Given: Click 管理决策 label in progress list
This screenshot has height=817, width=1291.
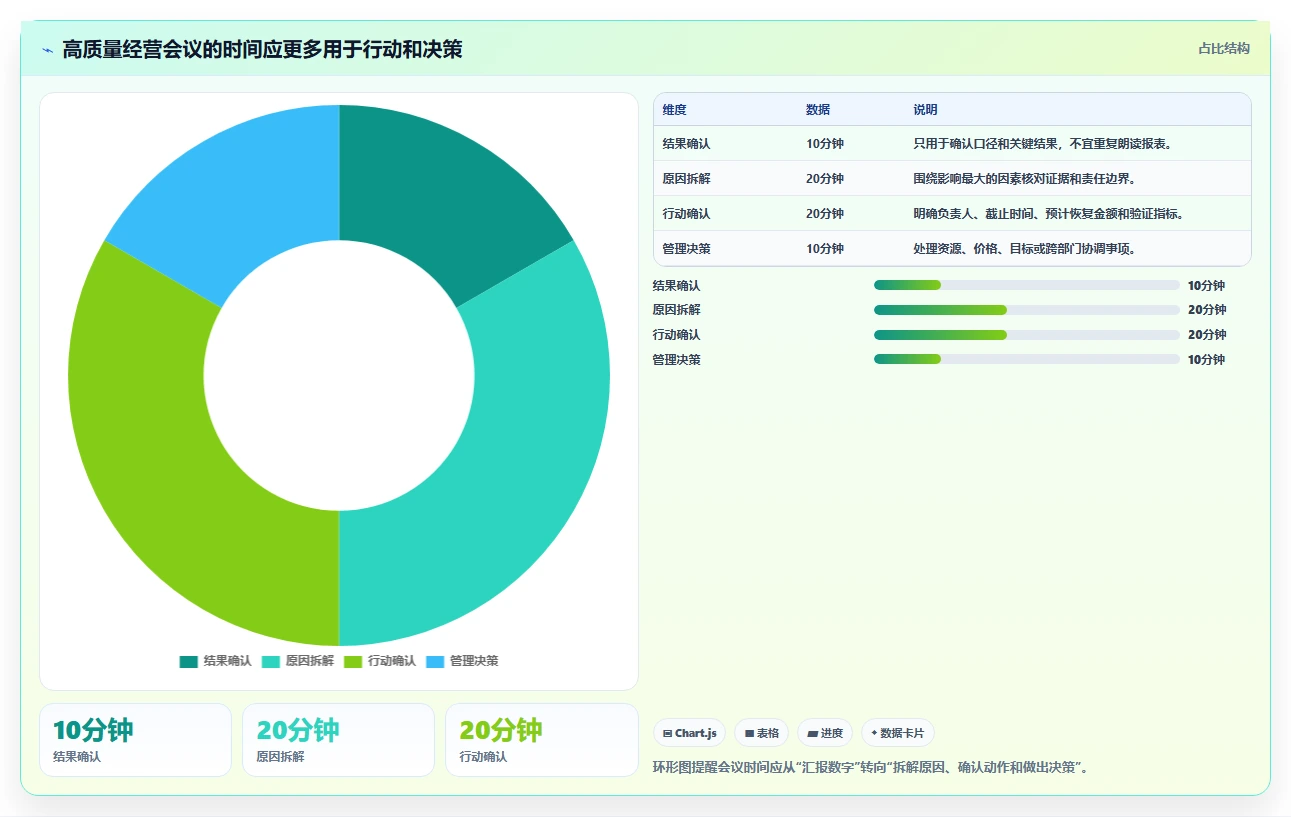Looking at the screenshot, I should coord(677,360).
